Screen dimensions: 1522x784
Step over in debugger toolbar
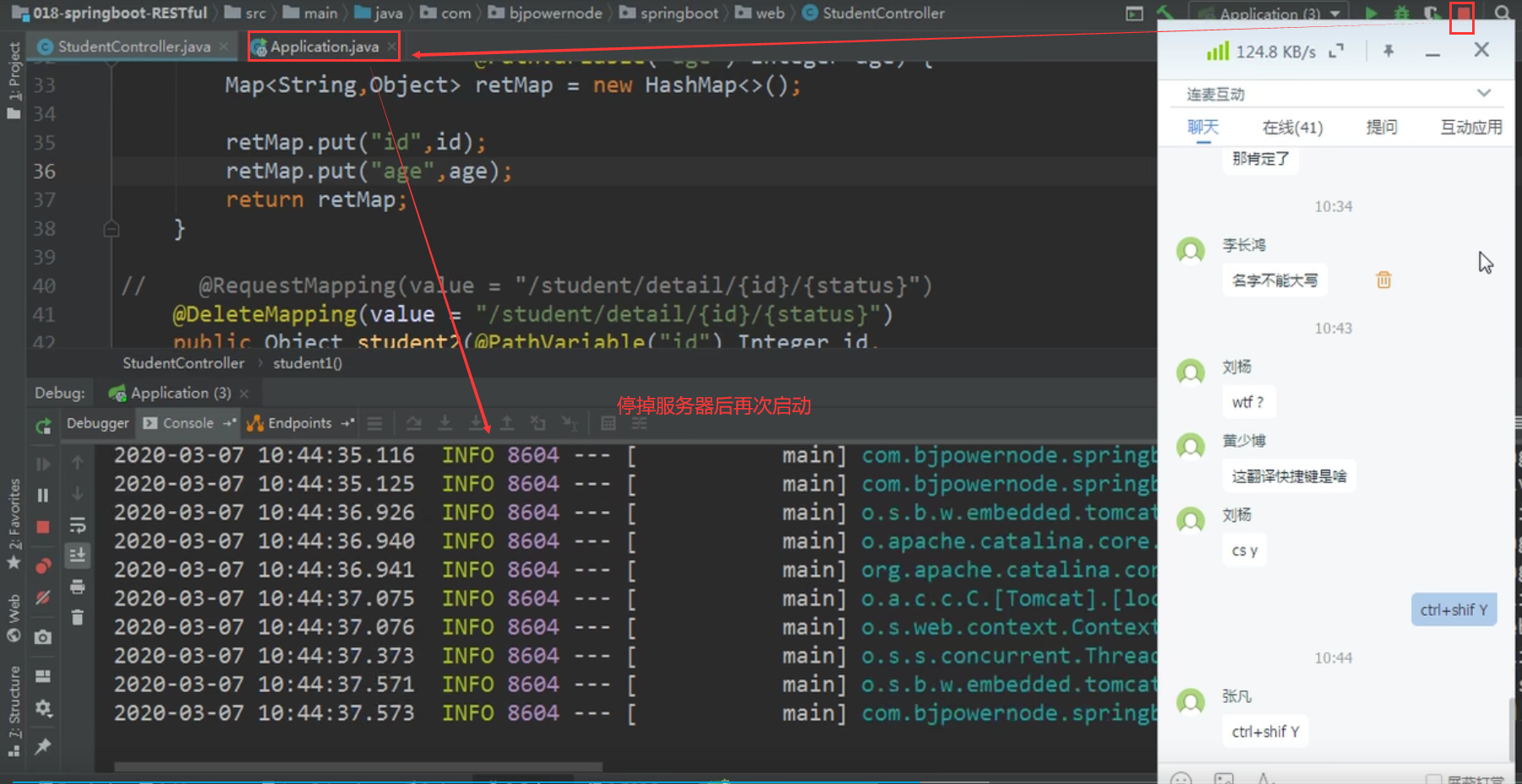413,423
